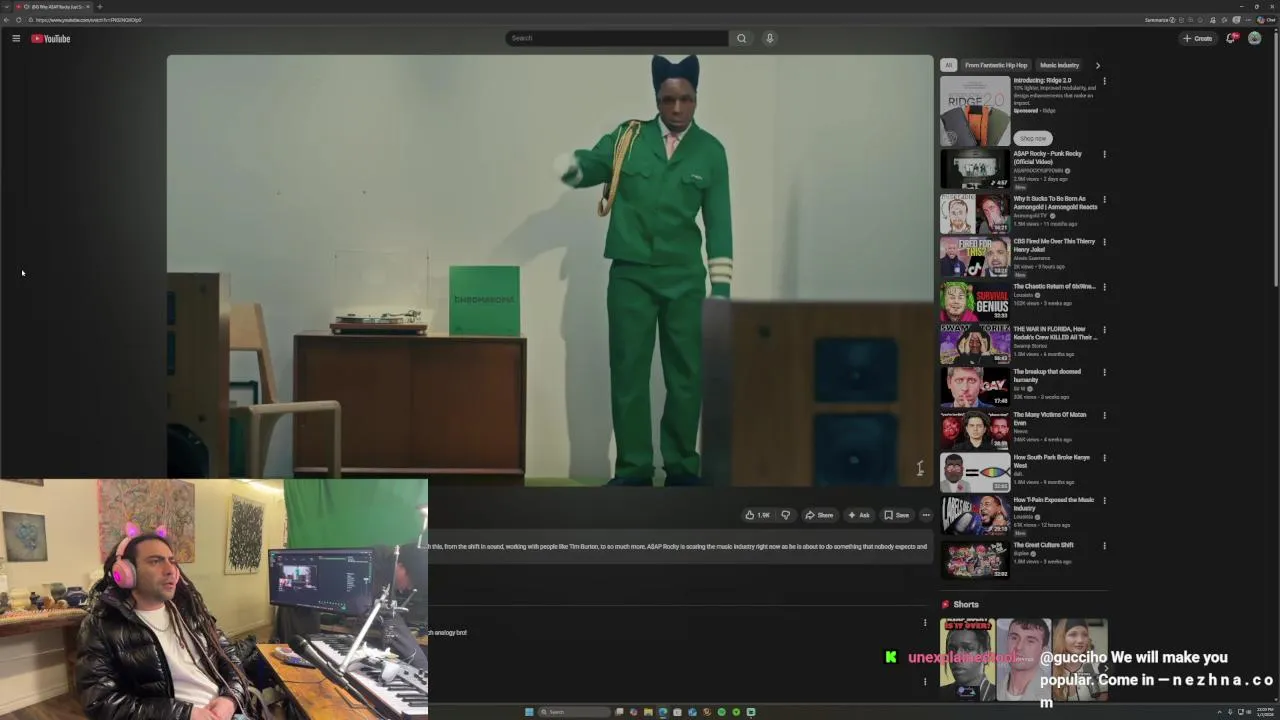Open YouTube notifications bell
Screen dimensions: 1280x720
pos(1231,38)
